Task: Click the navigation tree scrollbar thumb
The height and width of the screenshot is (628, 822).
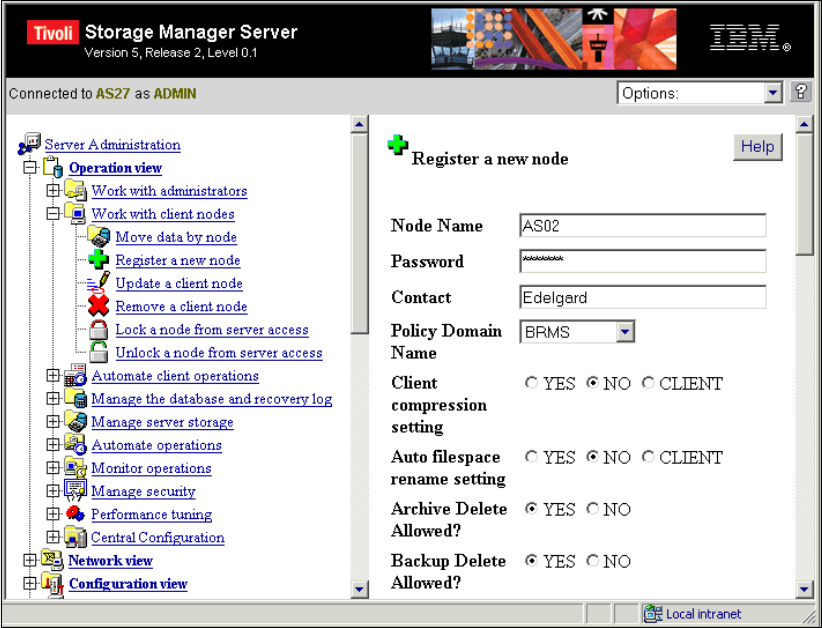Action: point(359,233)
